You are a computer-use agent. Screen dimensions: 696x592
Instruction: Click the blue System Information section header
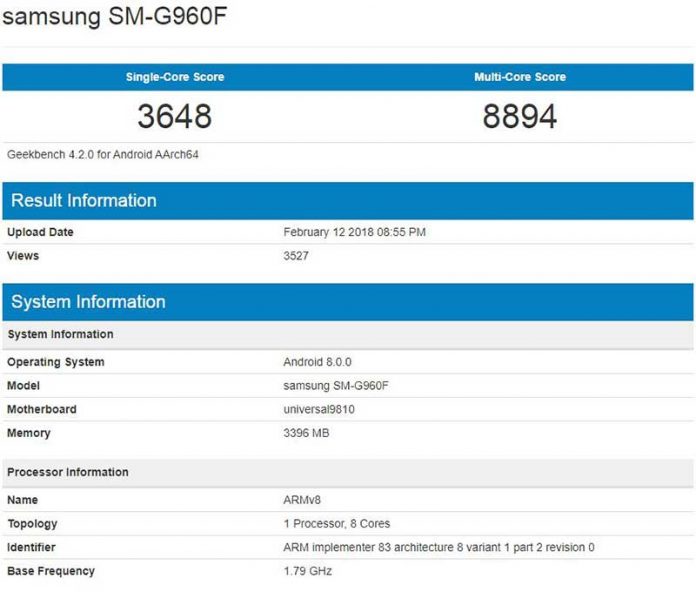(x=88, y=302)
